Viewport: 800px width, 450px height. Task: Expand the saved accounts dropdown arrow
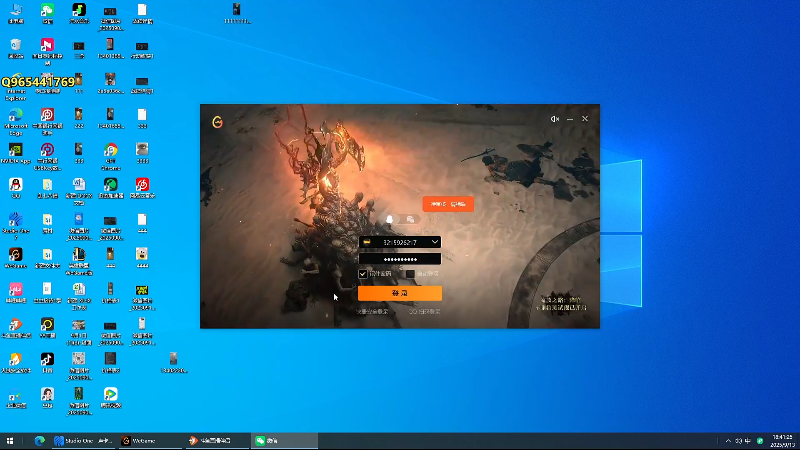435,242
